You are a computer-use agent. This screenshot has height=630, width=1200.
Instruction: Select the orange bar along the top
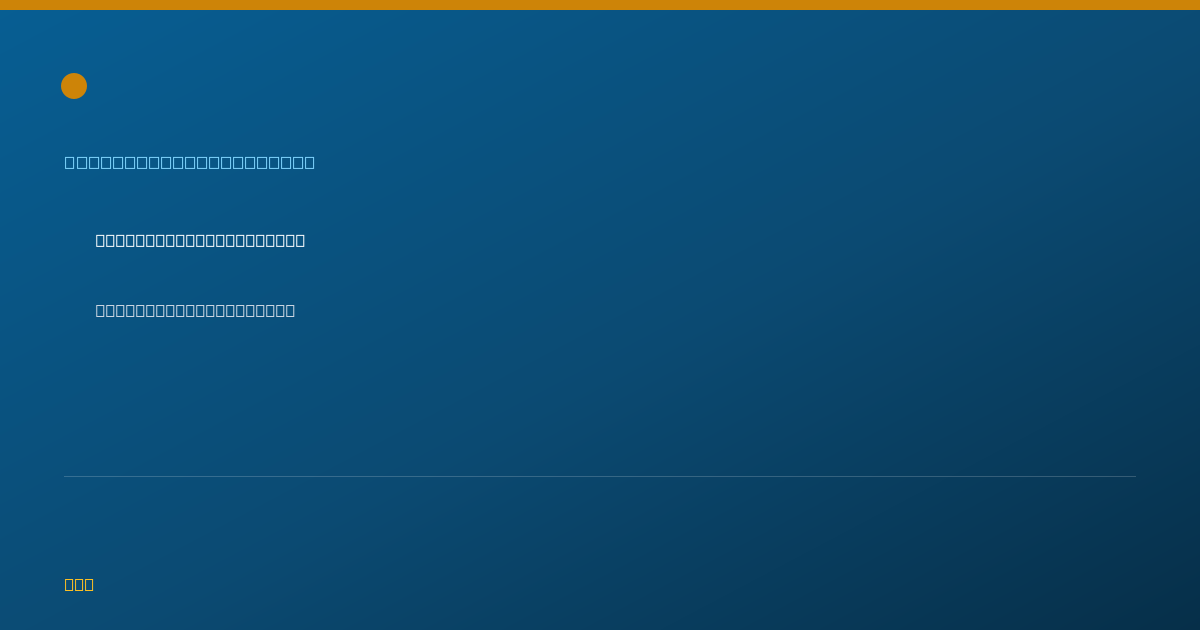tap(600, 5)
